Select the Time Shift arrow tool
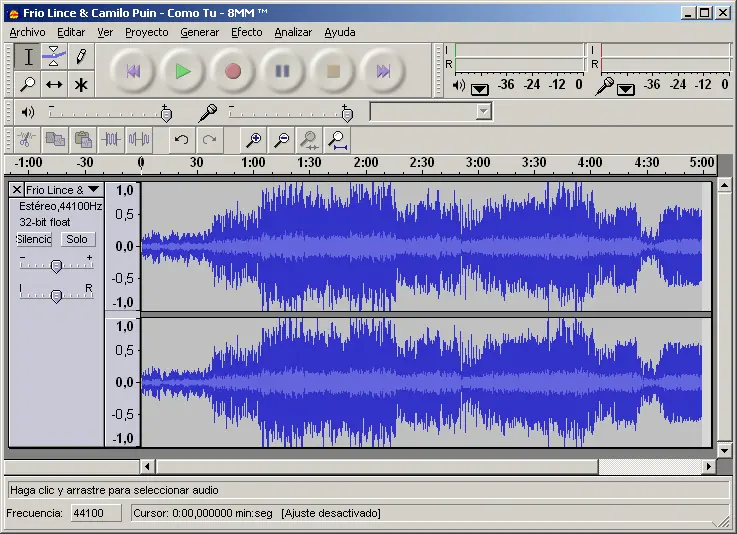 (54, 84)
